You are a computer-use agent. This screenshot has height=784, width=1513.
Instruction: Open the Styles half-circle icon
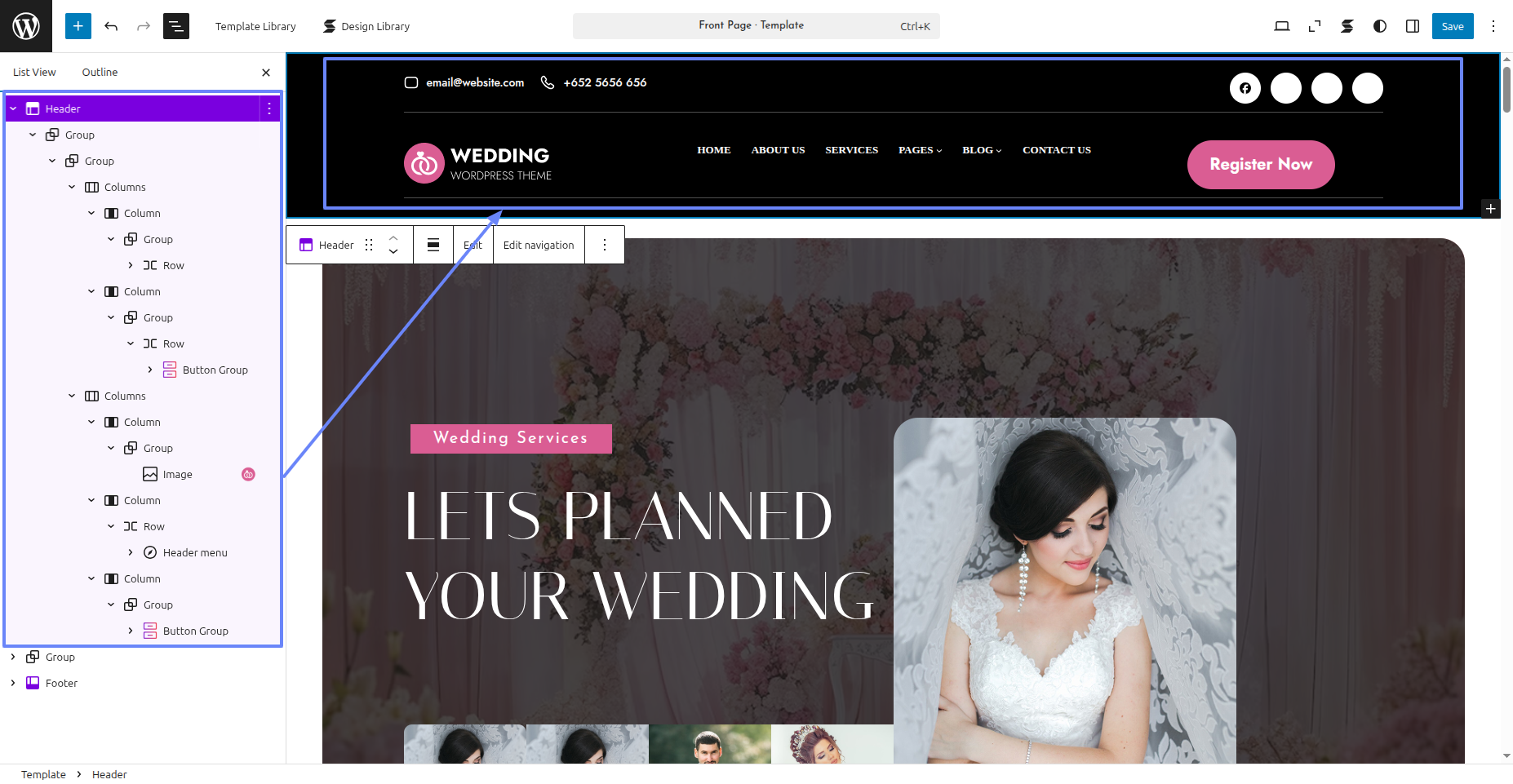[1380, 26]
